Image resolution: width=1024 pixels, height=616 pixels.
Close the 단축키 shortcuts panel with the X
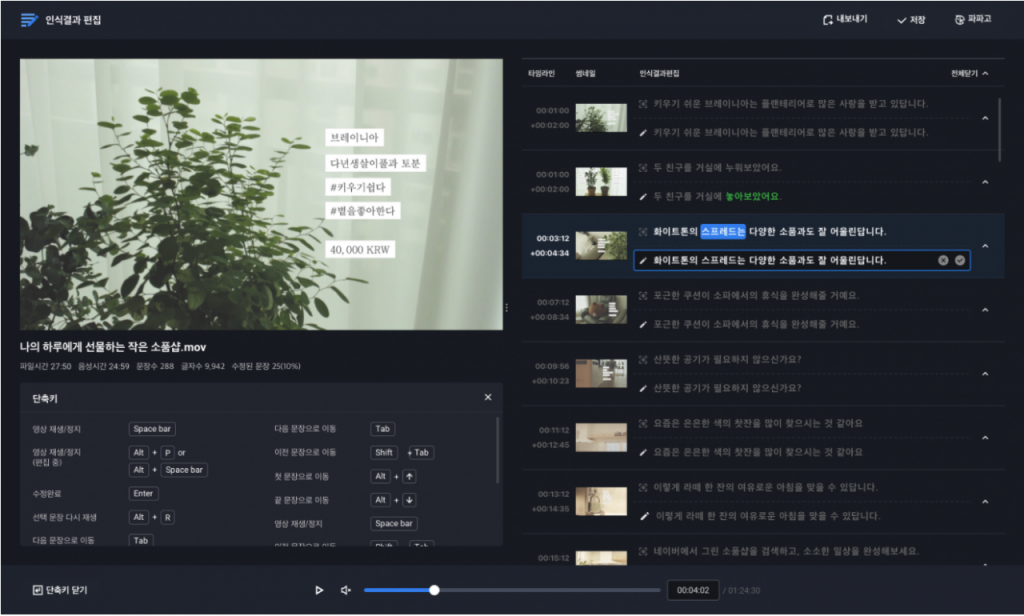(x=488, y=397)
